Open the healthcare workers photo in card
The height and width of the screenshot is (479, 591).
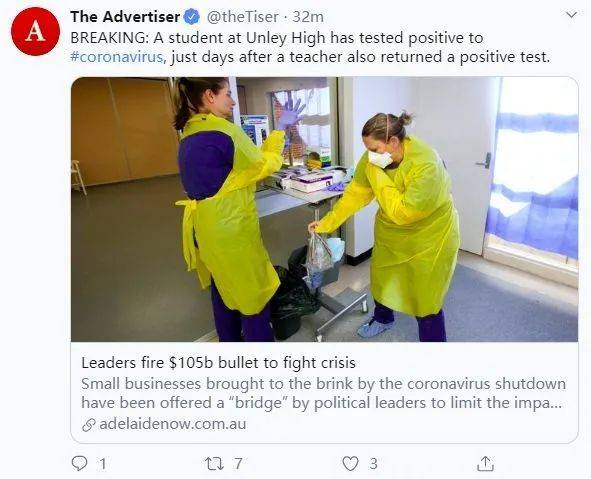(325, 210)
